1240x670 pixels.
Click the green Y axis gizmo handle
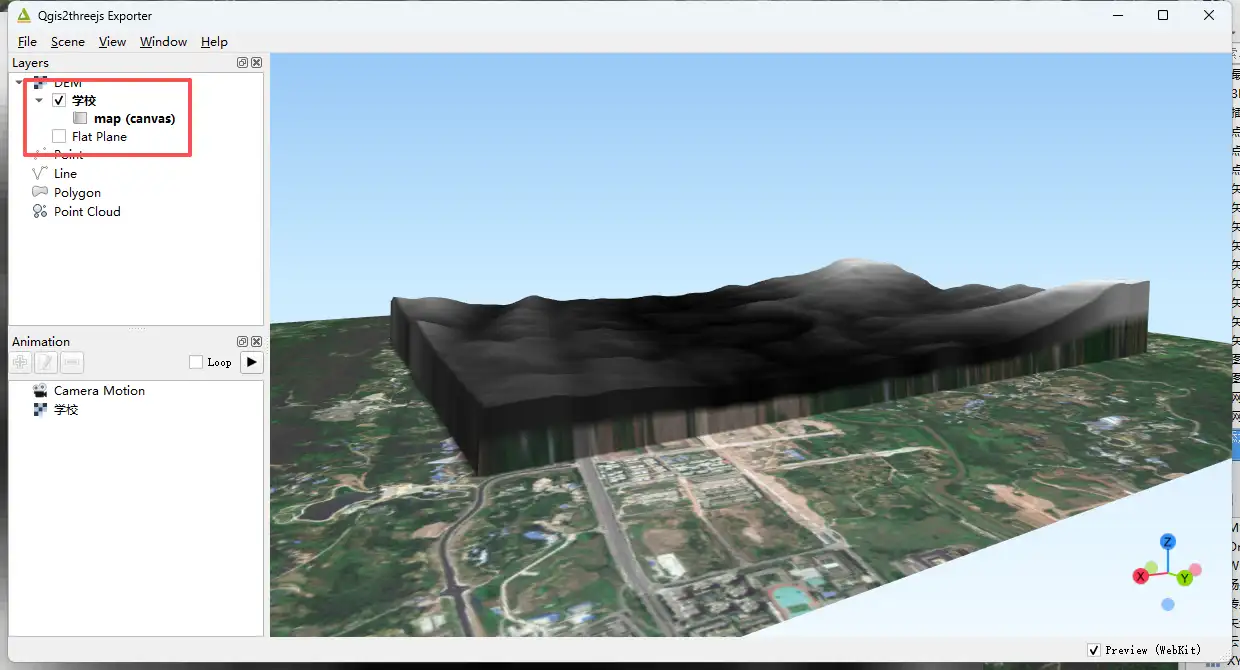coord(1184,578)
